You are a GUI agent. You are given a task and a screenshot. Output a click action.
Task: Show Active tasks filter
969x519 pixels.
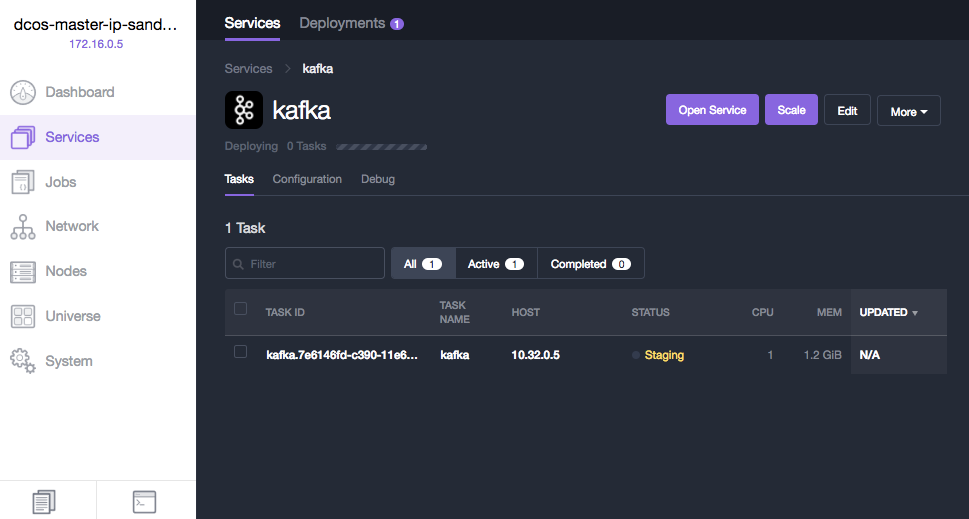(x=496, y=264)
